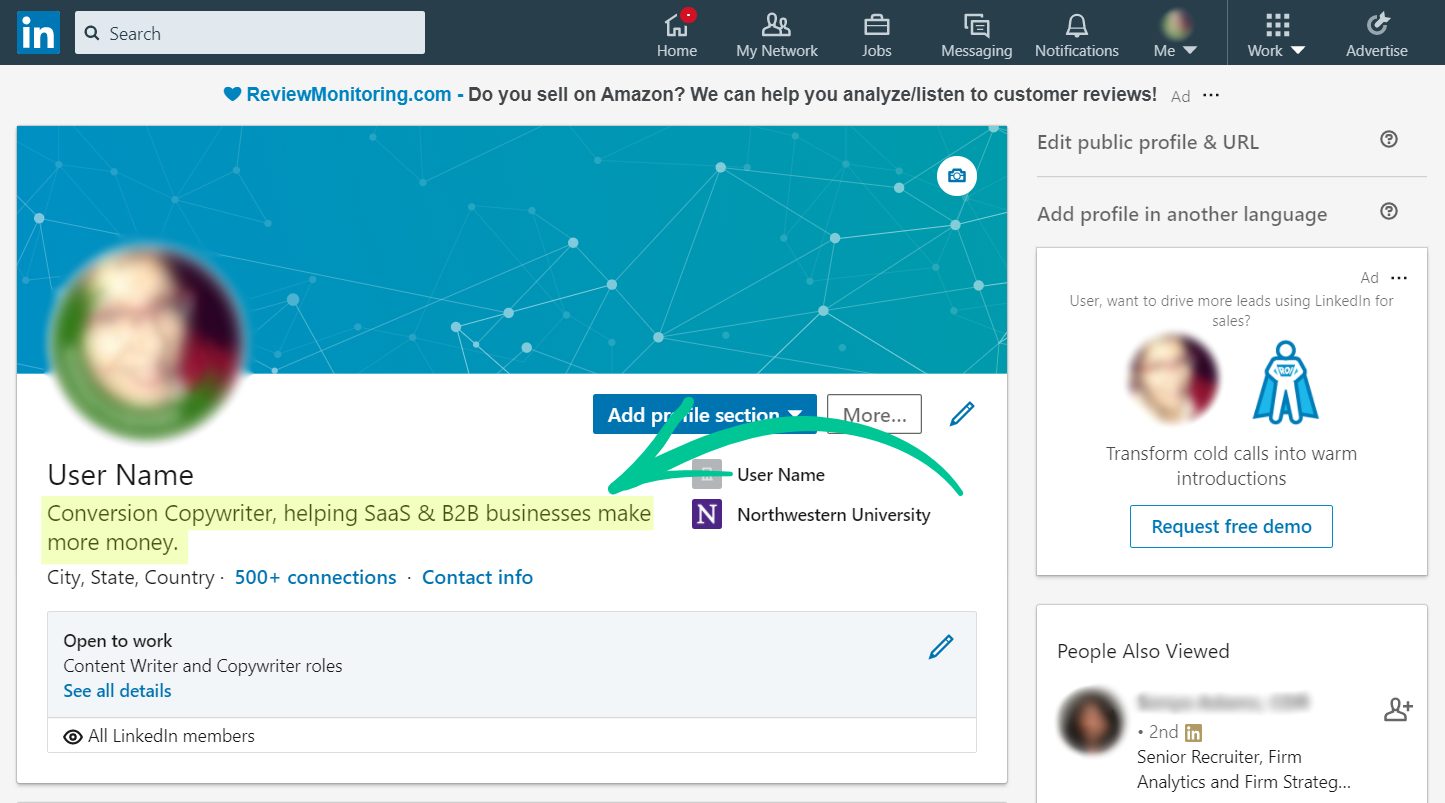Click help icon beside Edit public profile
1445x803 pixels.
point(1388,140)
